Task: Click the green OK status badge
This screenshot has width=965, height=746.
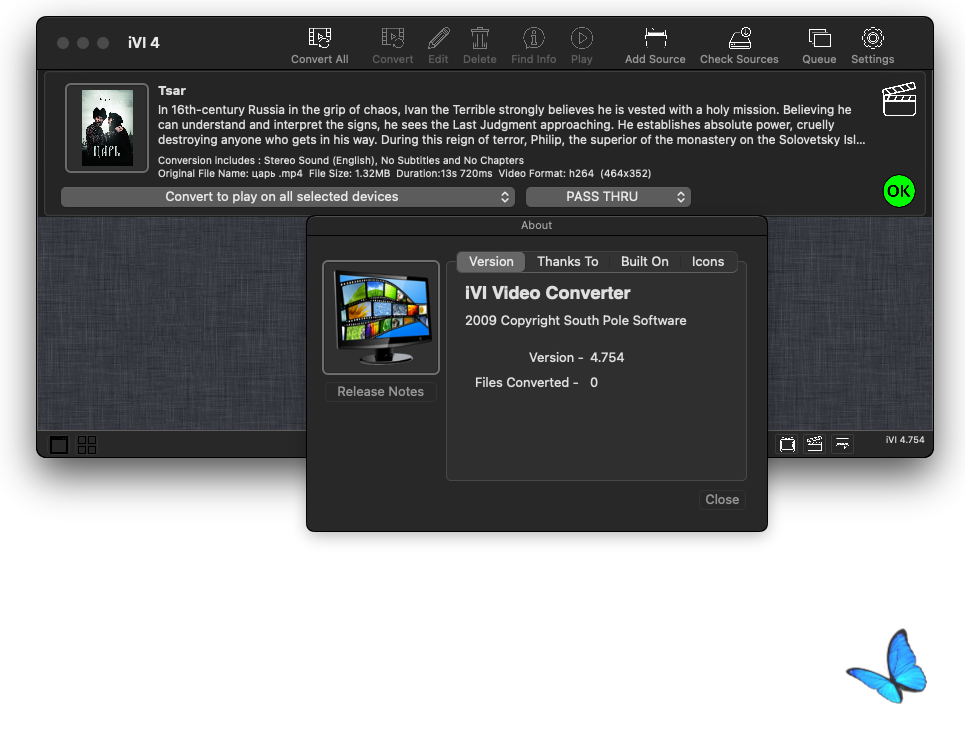Action: tap(899, 191)
